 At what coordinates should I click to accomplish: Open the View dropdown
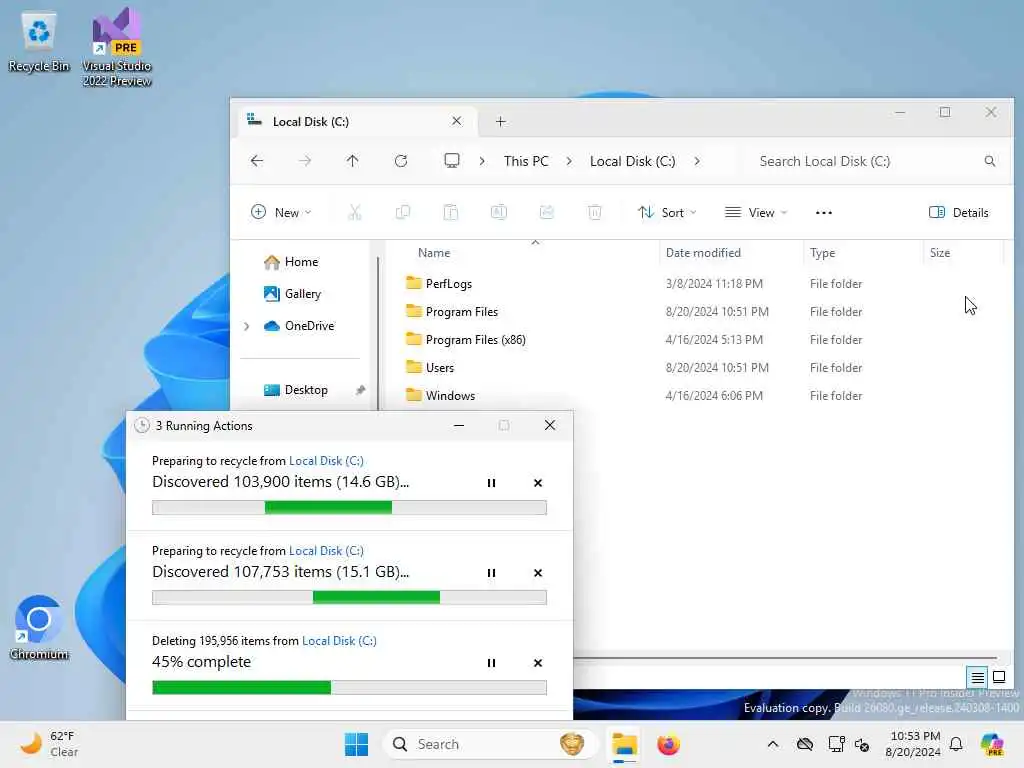(x=756, y=212)
